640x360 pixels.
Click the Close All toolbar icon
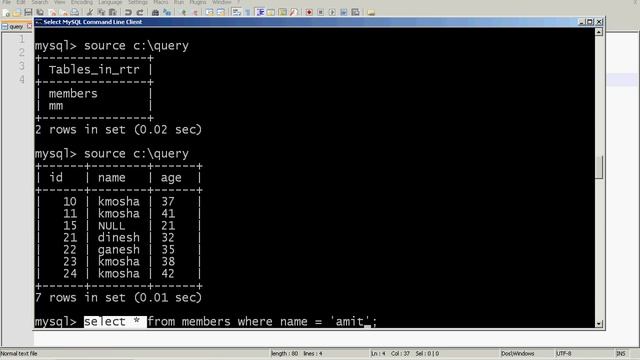[x=64, y=12]
